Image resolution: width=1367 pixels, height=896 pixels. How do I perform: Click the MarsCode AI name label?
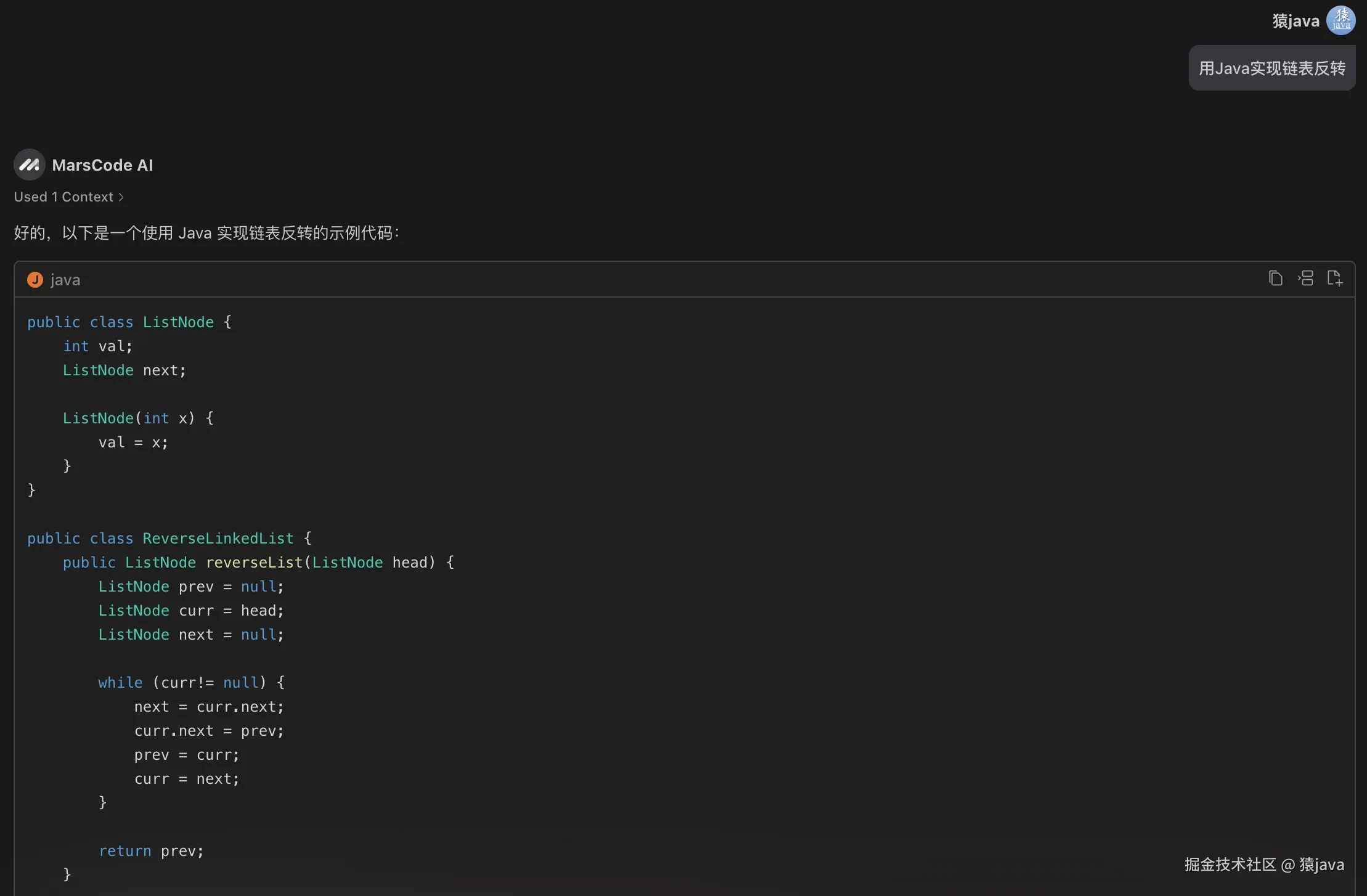[102, 165]
